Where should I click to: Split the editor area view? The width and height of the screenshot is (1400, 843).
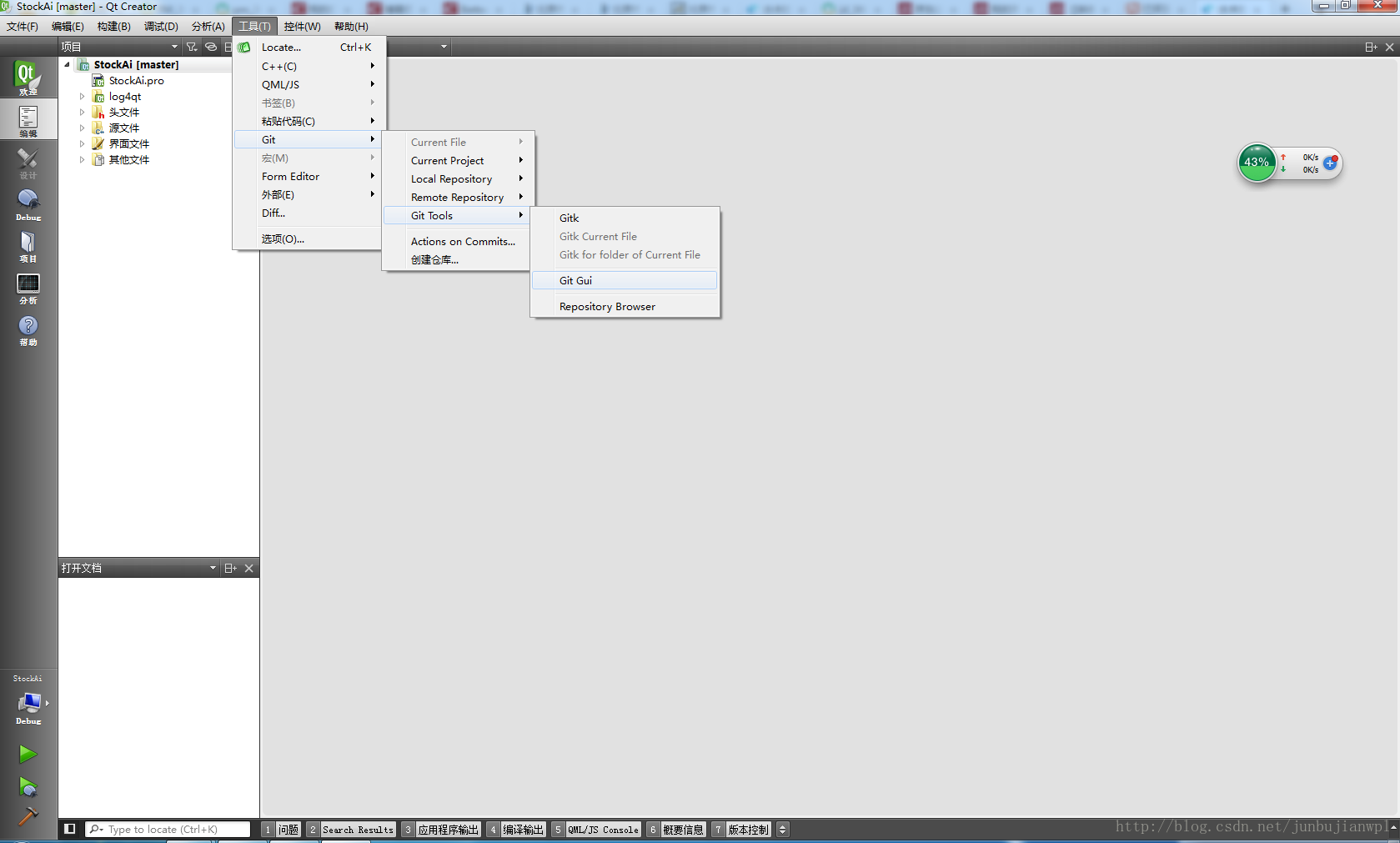(1371, 47)
